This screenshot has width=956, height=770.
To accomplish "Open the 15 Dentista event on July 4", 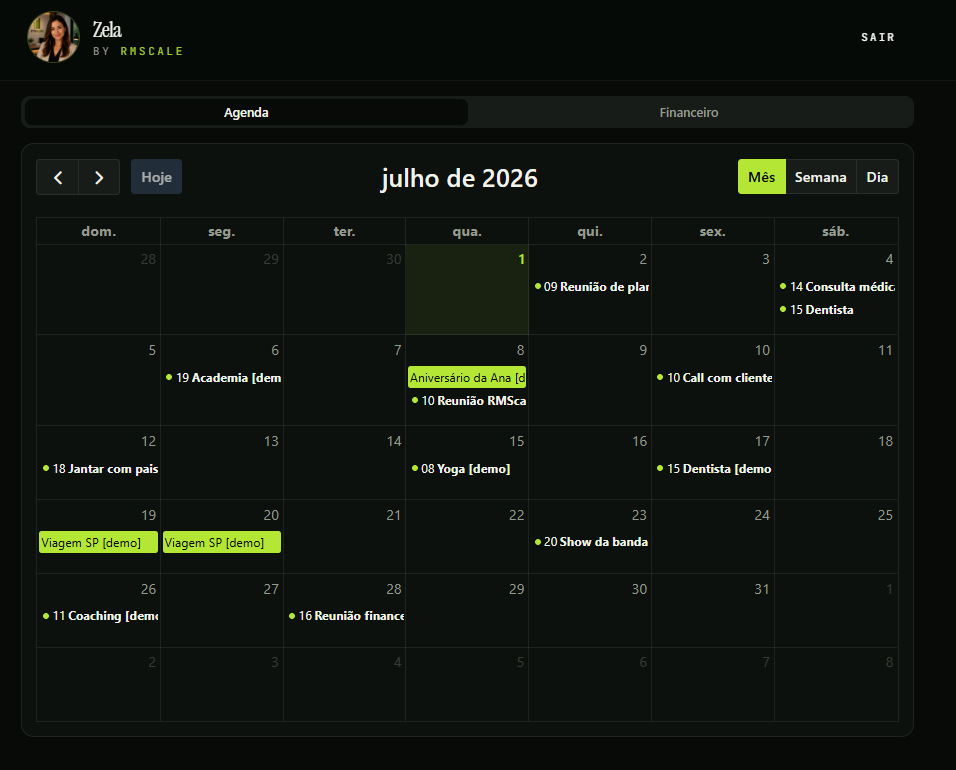I will point(836,310).
